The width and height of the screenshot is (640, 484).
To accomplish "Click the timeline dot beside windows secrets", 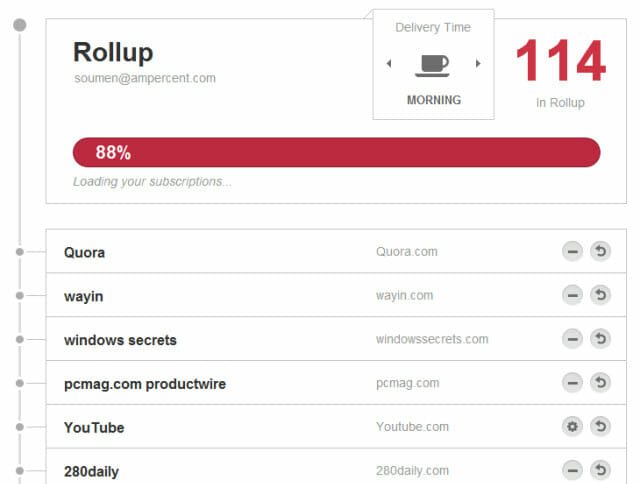I will 20,340.
